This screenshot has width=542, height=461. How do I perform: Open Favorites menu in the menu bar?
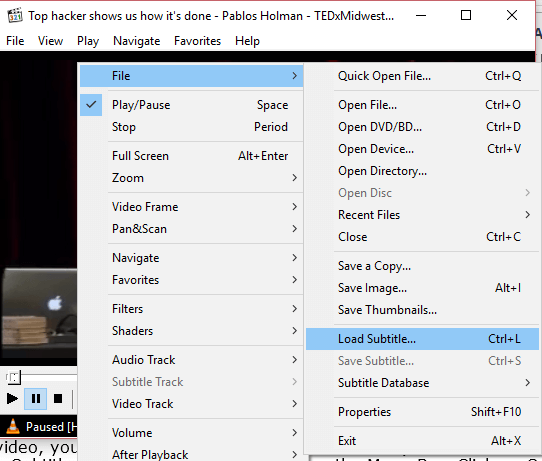[197, 41]
